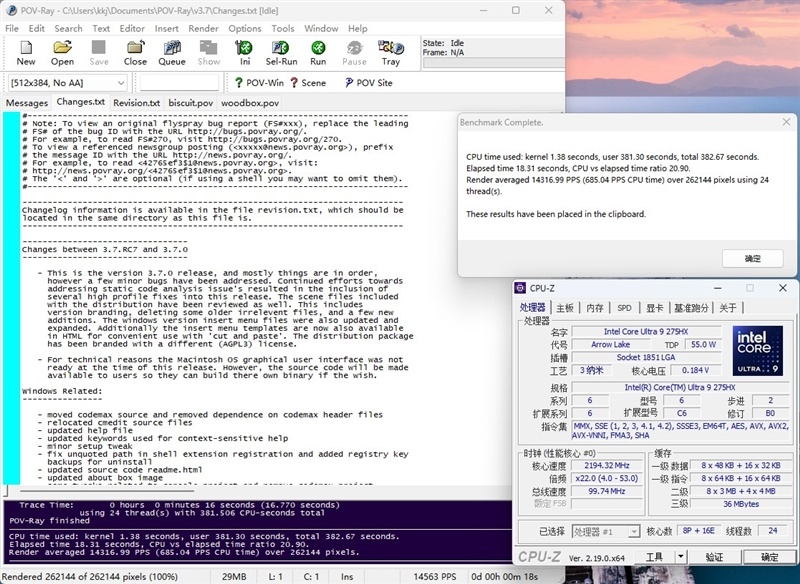The width and height of the screenshot is (800, 584).
Task: Open the CPU-Z 基准跑分 tab
Action: click(x=691, y=308)
